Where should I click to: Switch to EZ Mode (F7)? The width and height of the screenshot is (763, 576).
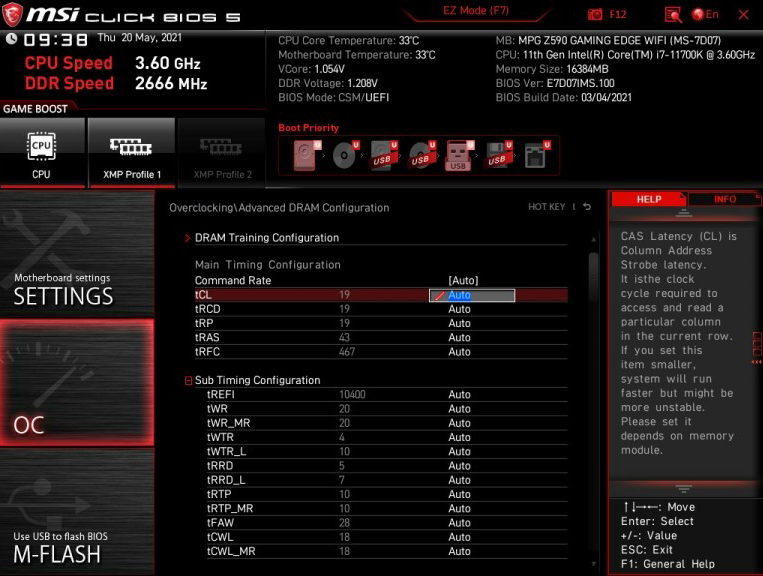(475, 11)
